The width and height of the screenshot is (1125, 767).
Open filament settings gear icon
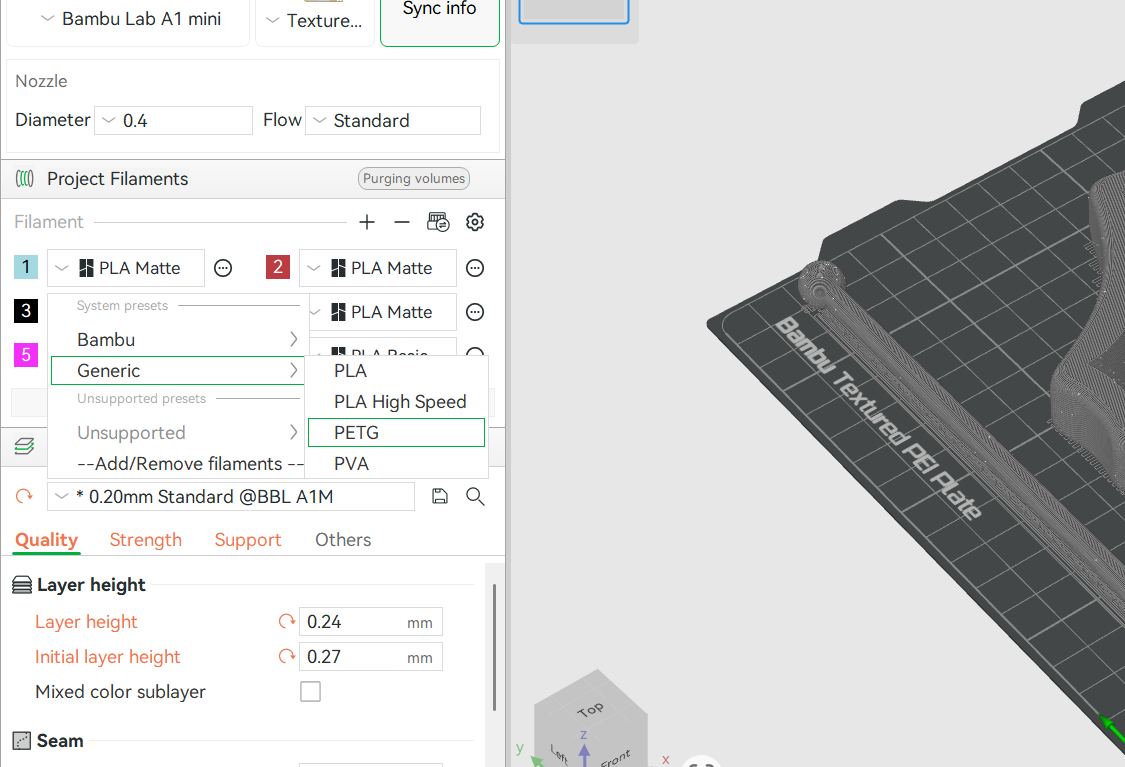point(475,222)
